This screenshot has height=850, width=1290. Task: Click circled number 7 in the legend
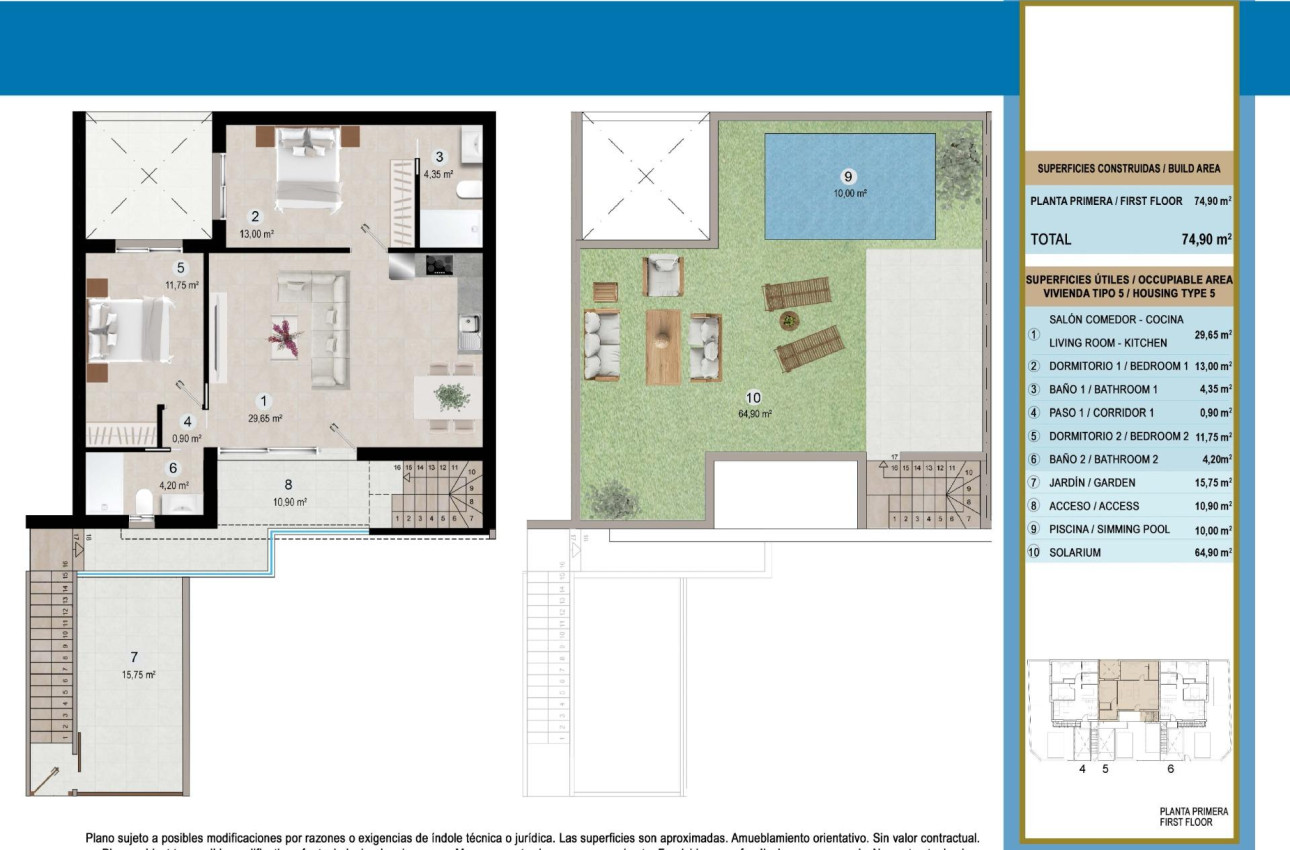[x=1035, y=482]
